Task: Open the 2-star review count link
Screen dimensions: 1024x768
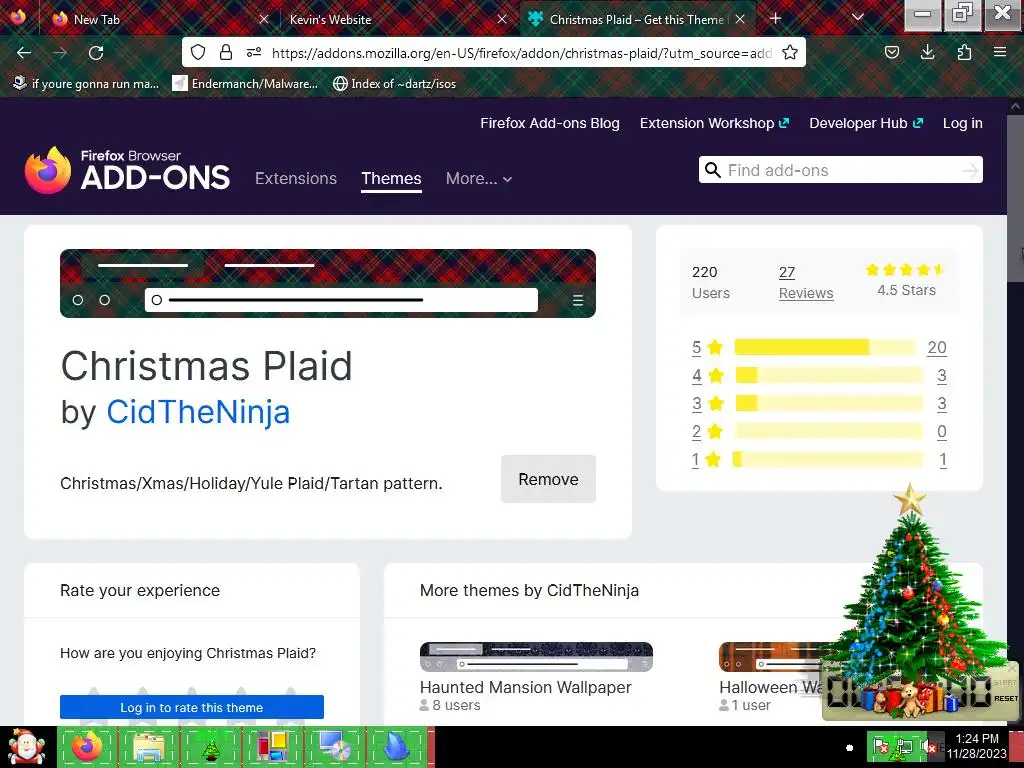Action: coord(942,432)
